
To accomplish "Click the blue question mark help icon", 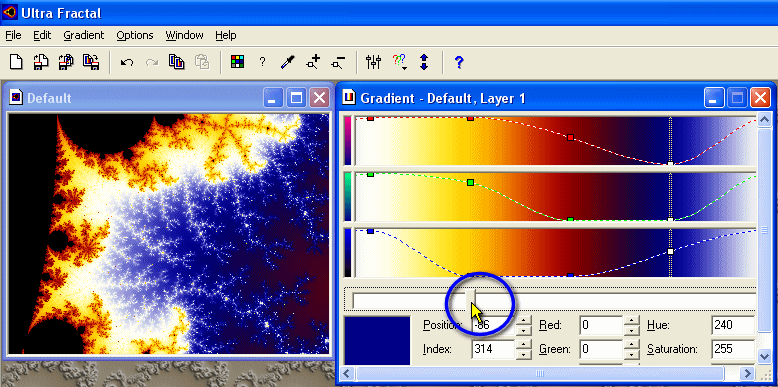I will 459,63.
